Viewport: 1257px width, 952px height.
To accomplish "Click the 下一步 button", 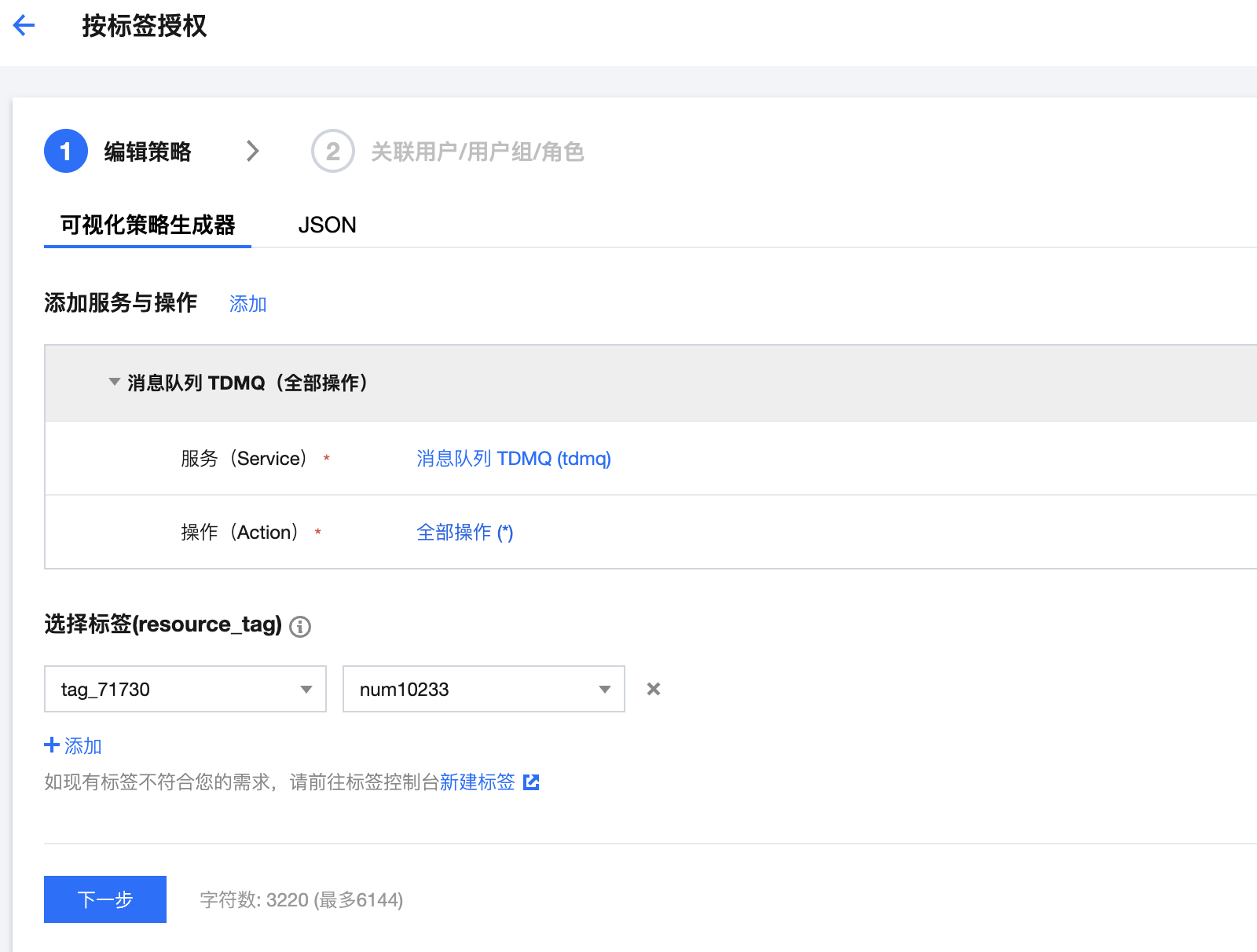I will click(105, 899).
